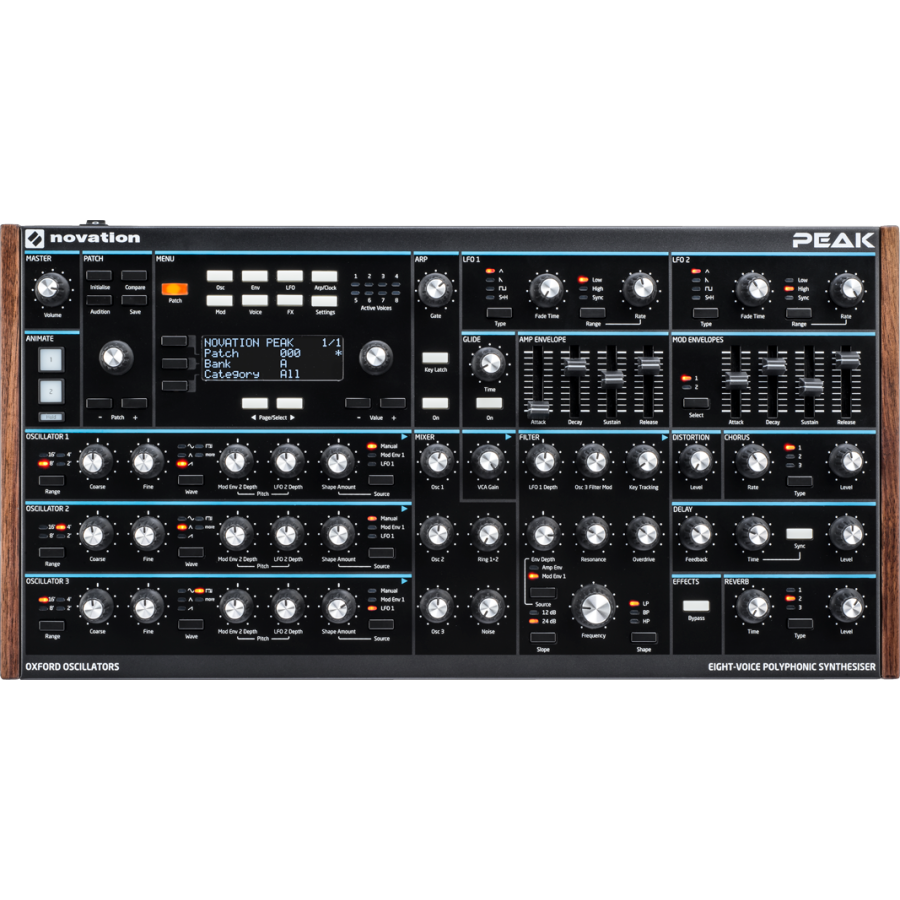The width and height of the screenshot is (900, 900).
Task: Click the patch select knob
Action: 116,356
